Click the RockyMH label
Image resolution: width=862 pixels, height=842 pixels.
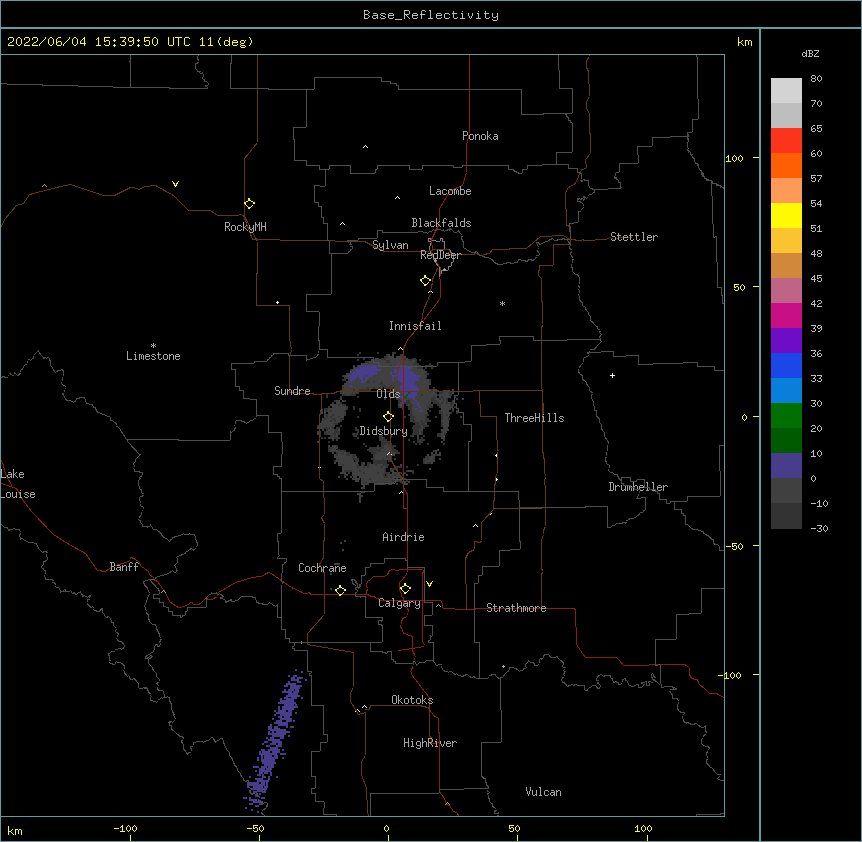pos(245,227)
